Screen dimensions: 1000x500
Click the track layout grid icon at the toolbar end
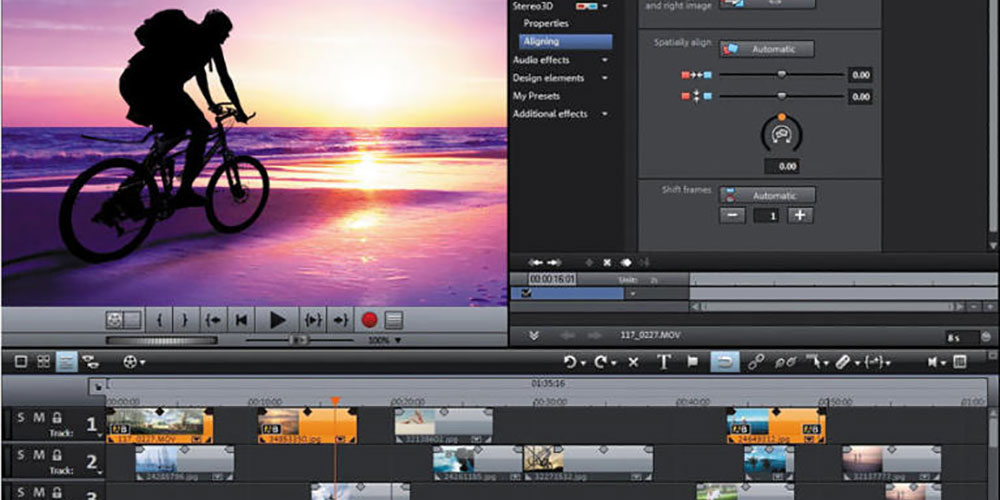pyautogui.click(x=960, y=362)
